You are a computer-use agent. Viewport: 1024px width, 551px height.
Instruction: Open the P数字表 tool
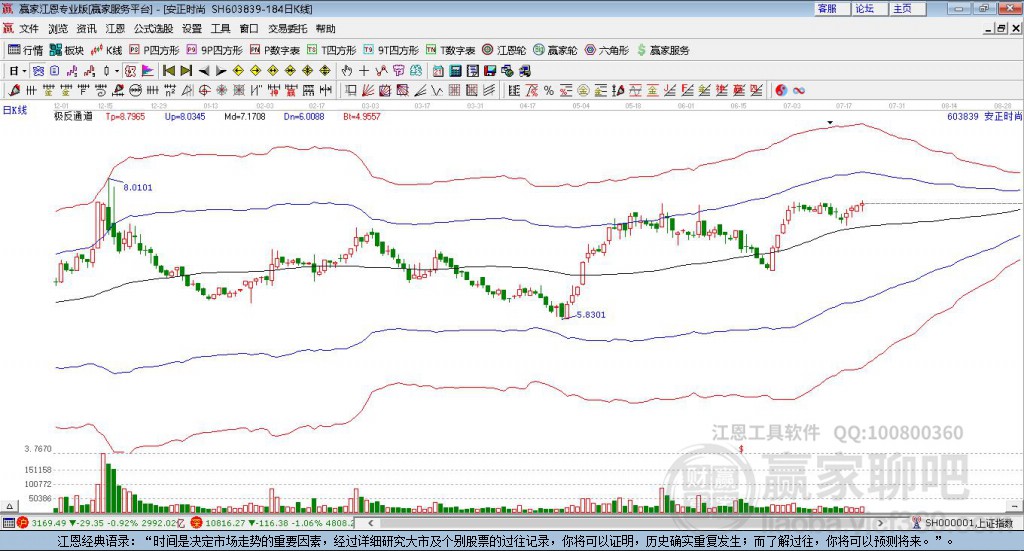tap(274, 50)
